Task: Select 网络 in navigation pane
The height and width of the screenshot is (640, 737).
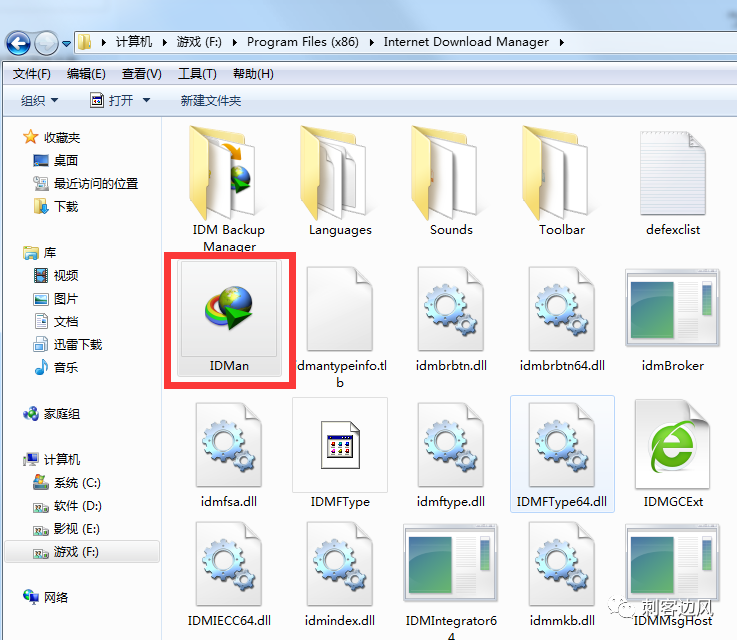Action: 46,598
